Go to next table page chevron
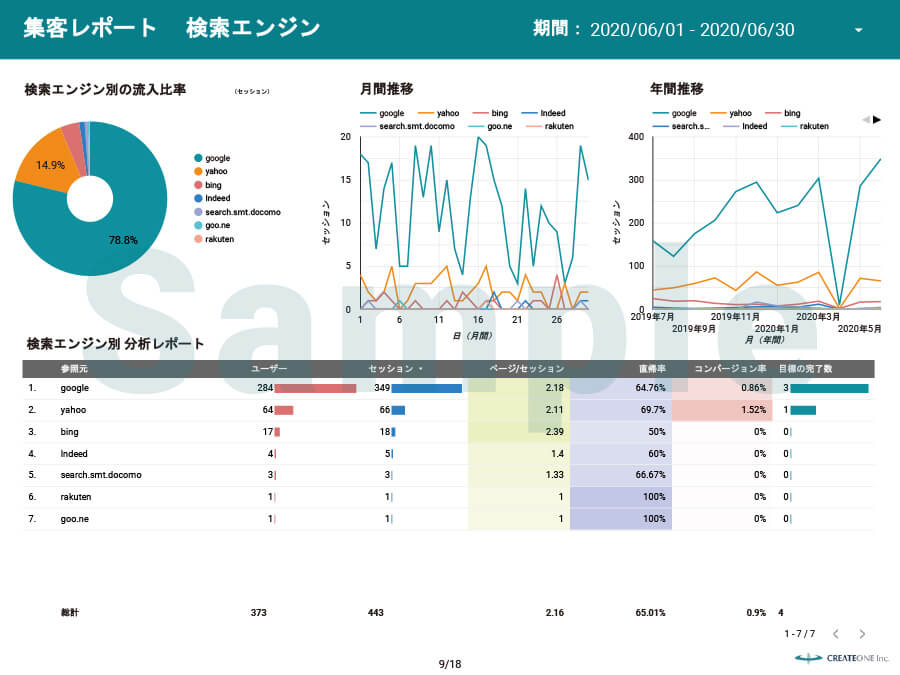 [862, 634]
